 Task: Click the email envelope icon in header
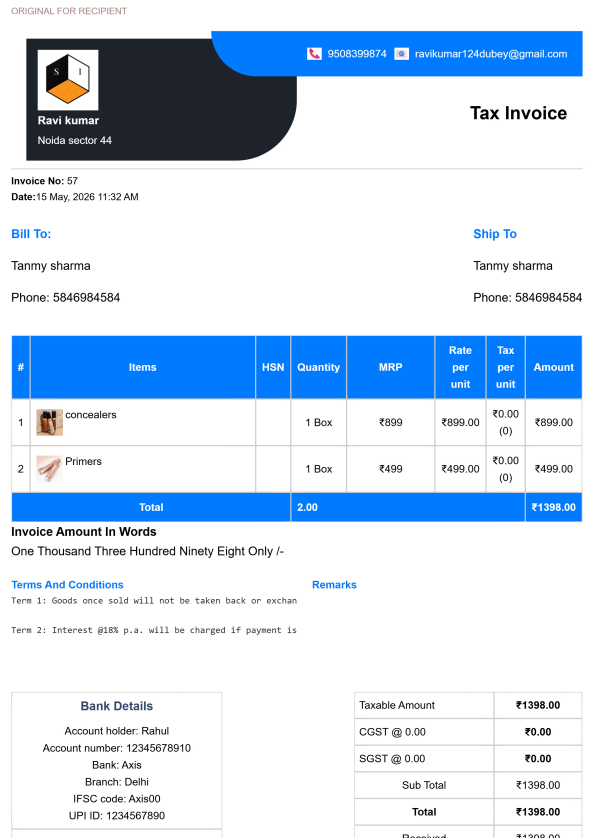[x=401, y=54]
